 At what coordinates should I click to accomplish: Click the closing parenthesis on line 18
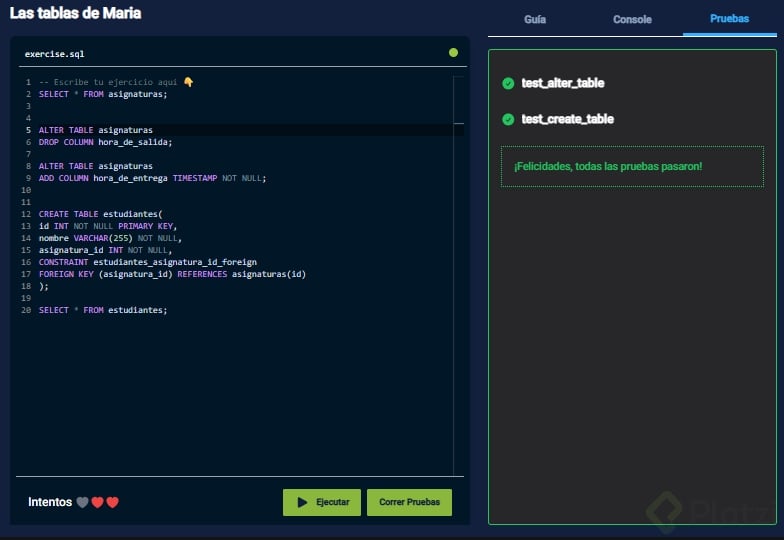[44, 286]
